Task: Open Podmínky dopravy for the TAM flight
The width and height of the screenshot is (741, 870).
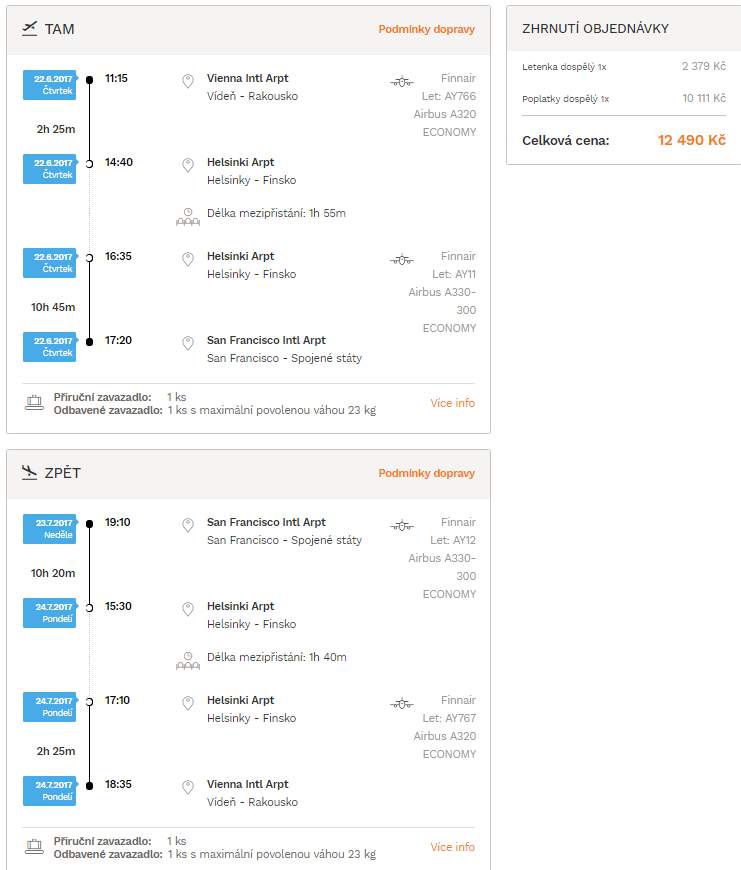Action: click(427, 29)
